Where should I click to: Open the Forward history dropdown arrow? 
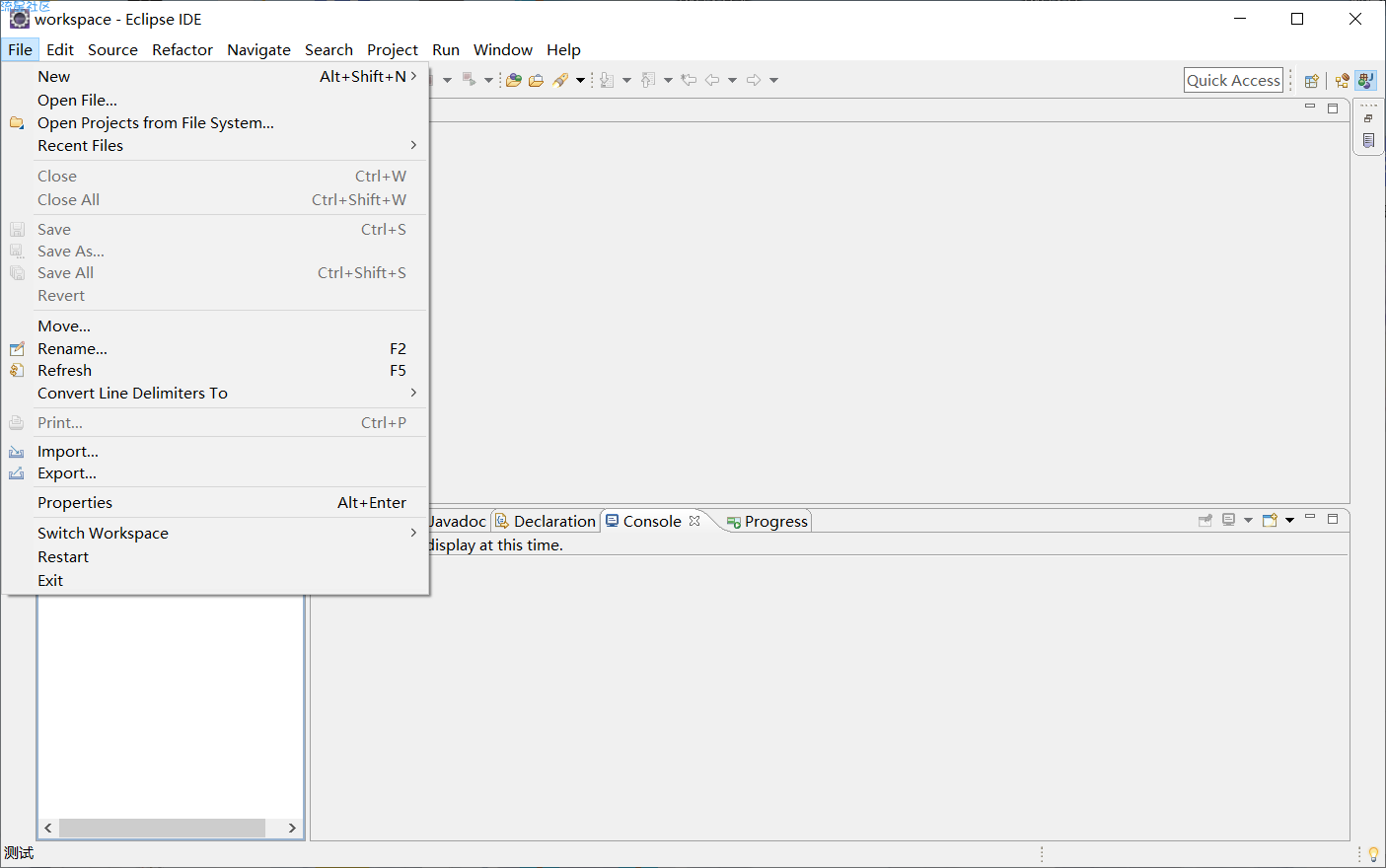click(x=773, y=80)
